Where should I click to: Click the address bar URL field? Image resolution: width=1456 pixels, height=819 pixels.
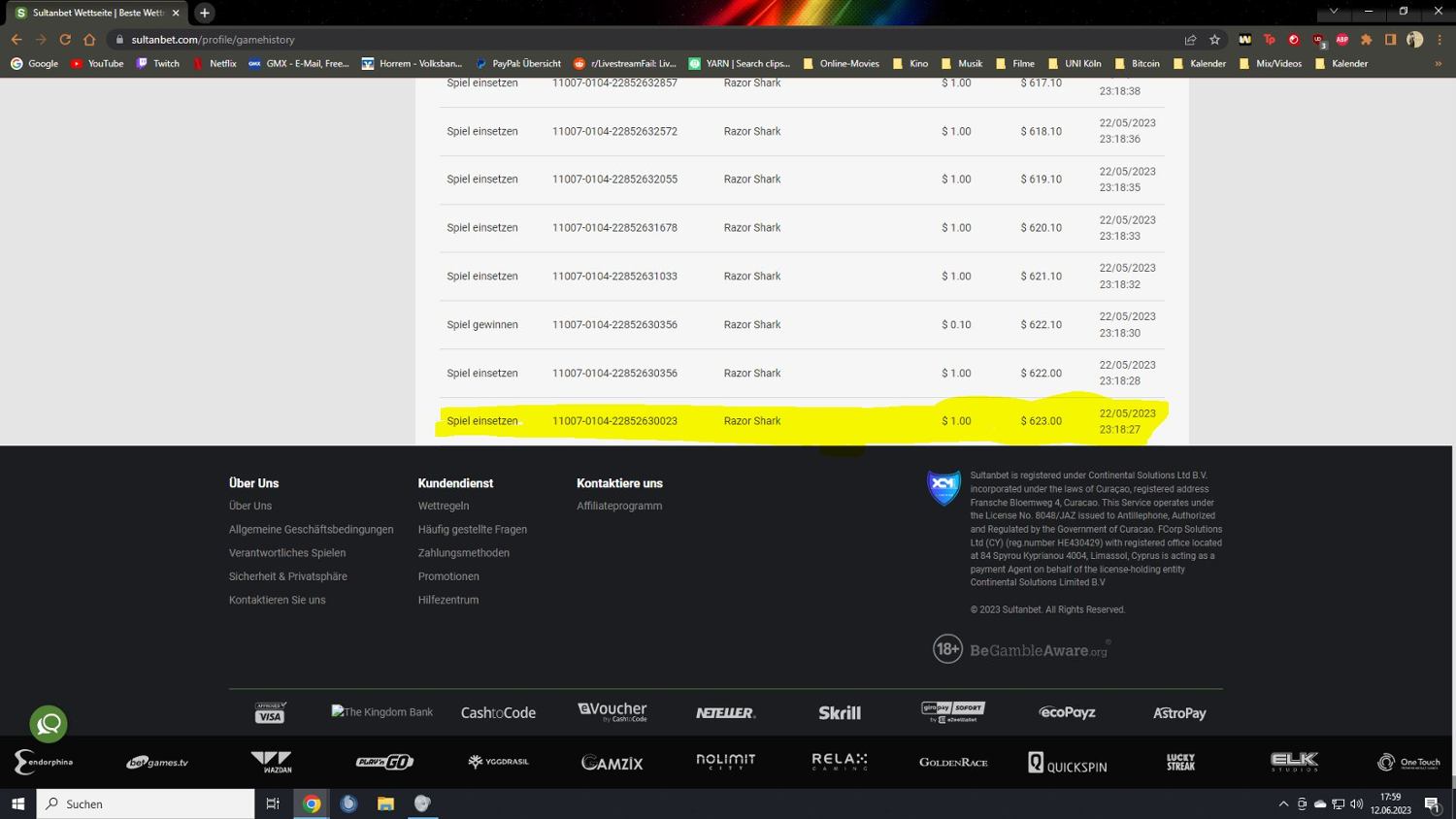[582, 40]
